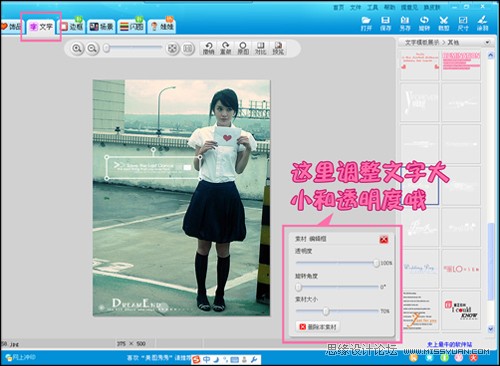500x366 pixels.
Task: Click the zoom out magnifier icon
Action: tap(92, 49)
